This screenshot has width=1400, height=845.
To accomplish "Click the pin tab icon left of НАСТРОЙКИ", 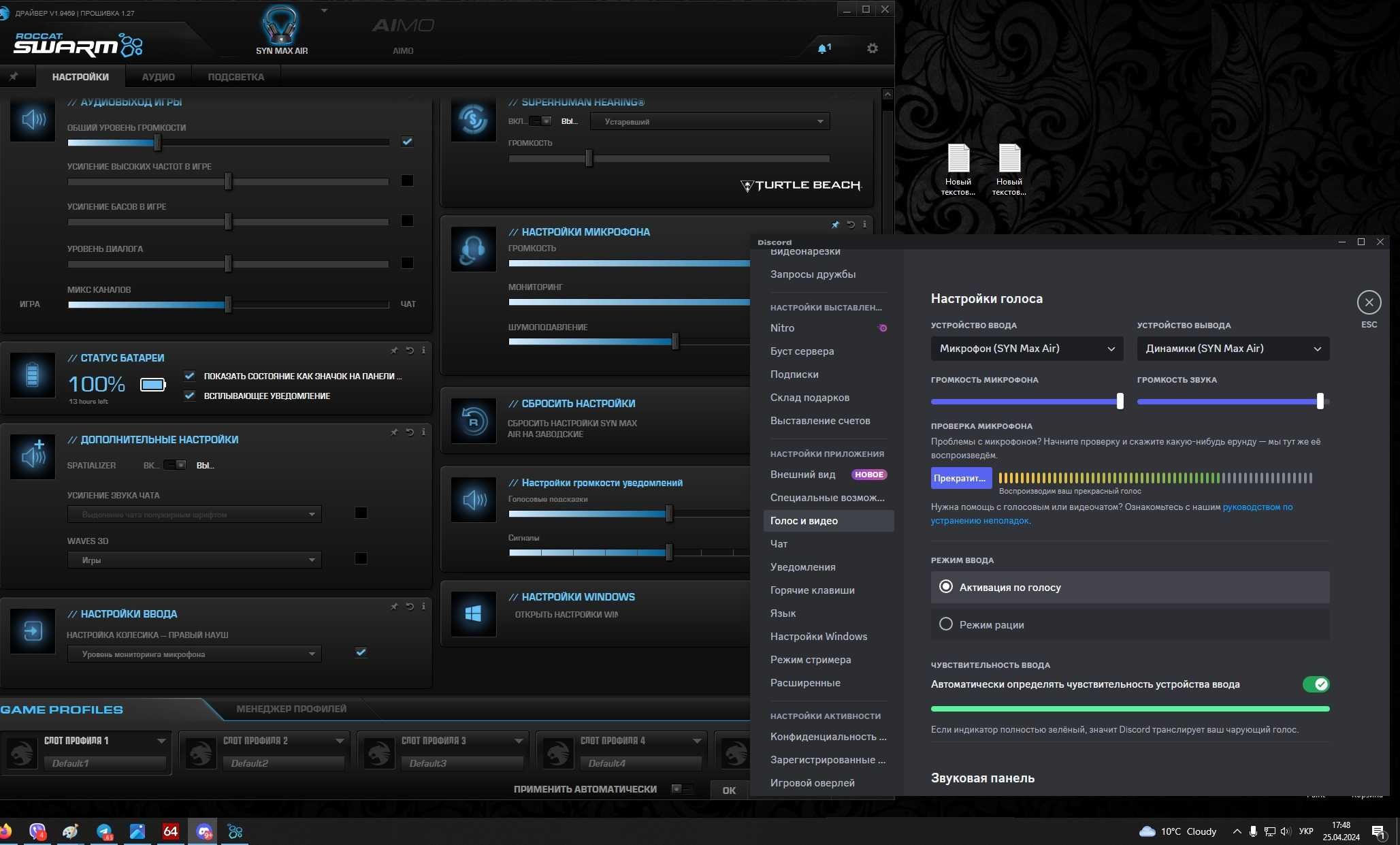I will (14, 77).
